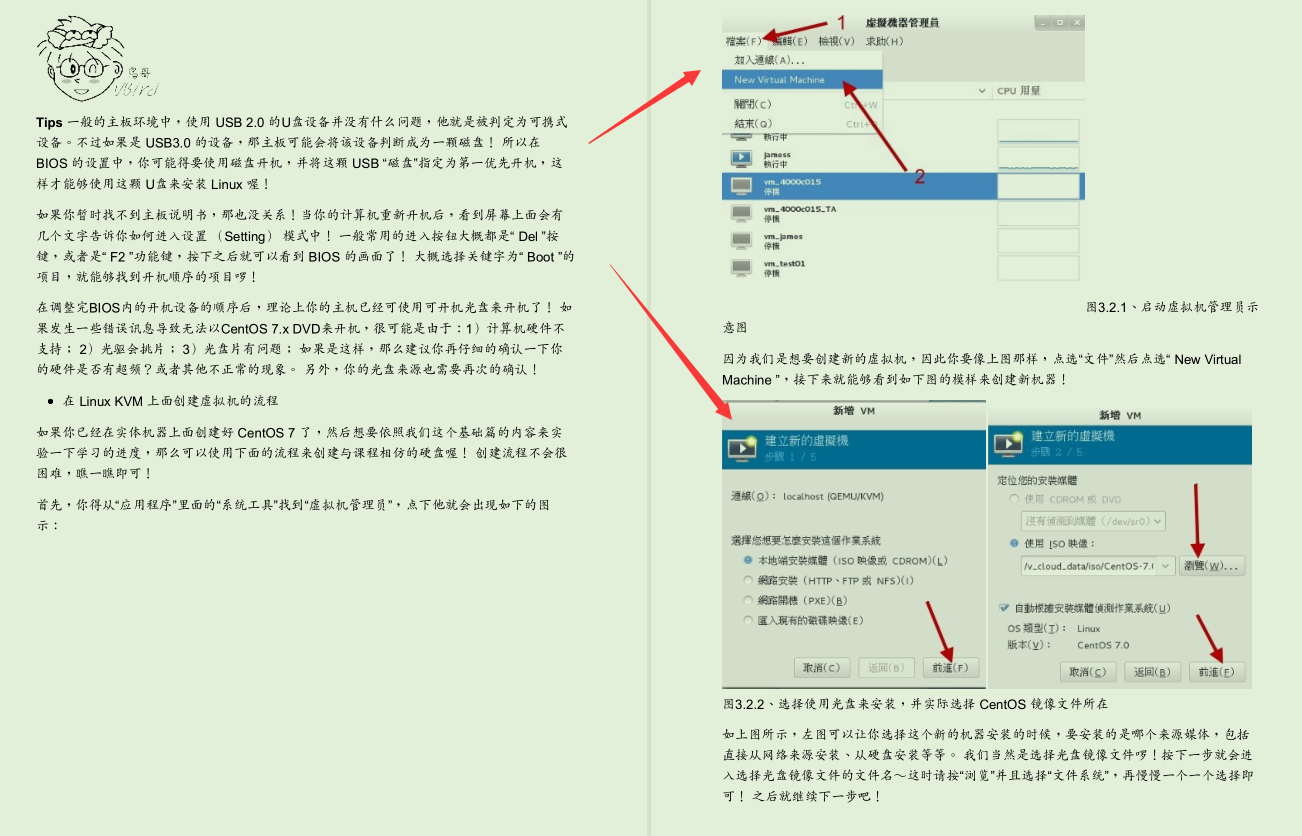Screen dimensions: 1302x836
Task: Click the vm_4000c015 CPU usage graph
Action: (1038, 186)
